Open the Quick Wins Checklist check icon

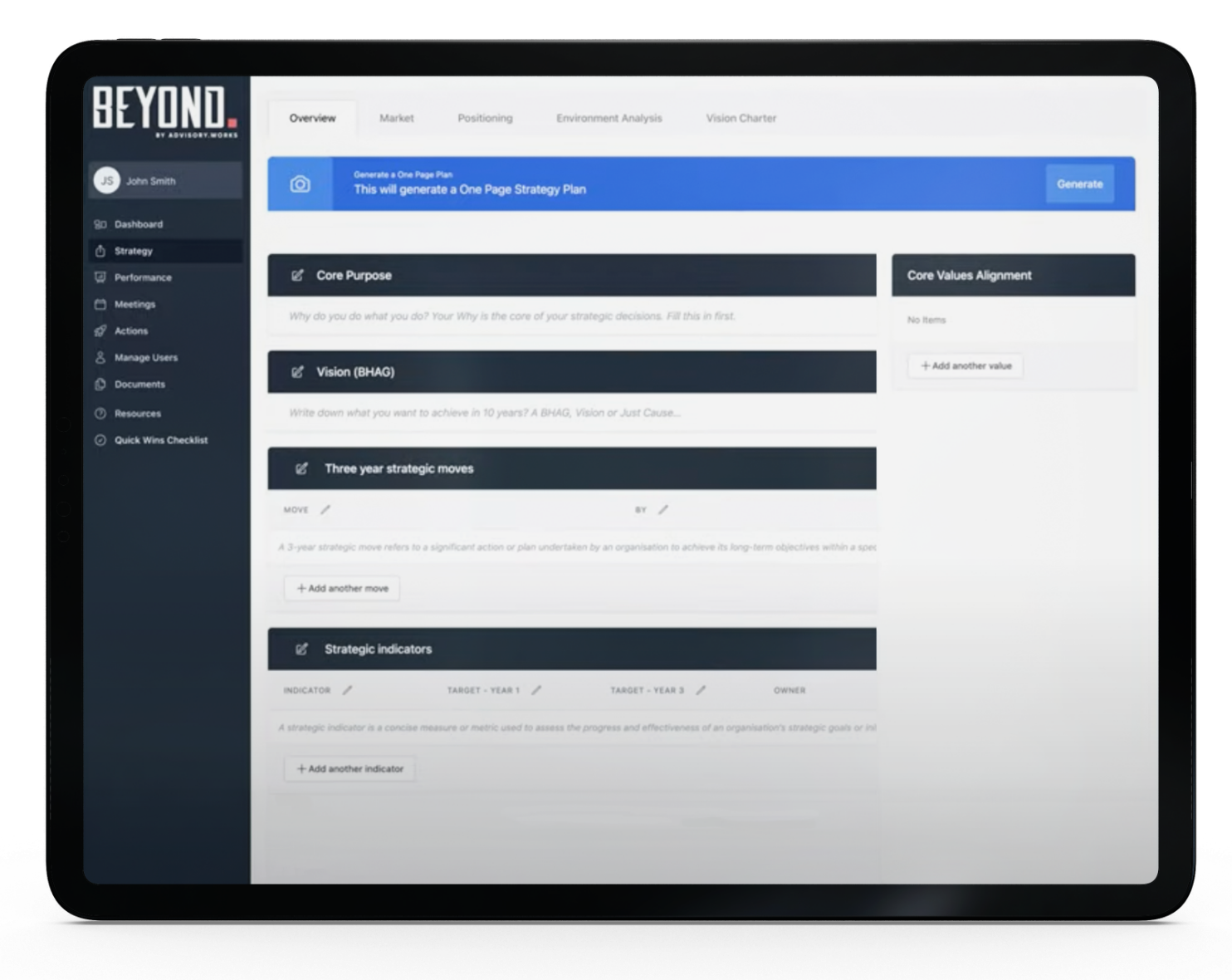click(100, 440)
